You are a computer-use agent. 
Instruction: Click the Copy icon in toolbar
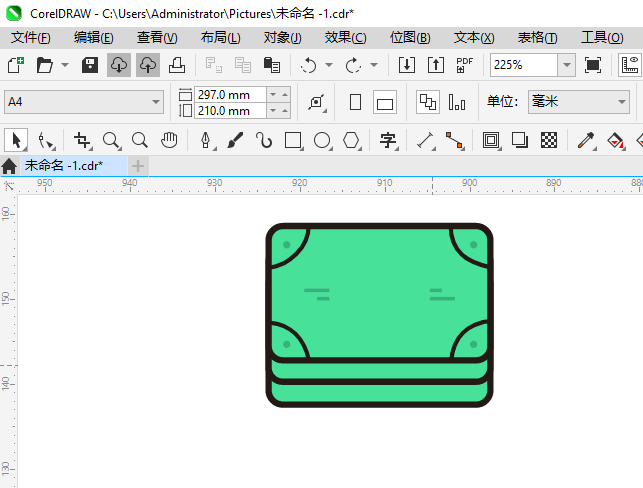pyautogui.click(x=243, y=65)
